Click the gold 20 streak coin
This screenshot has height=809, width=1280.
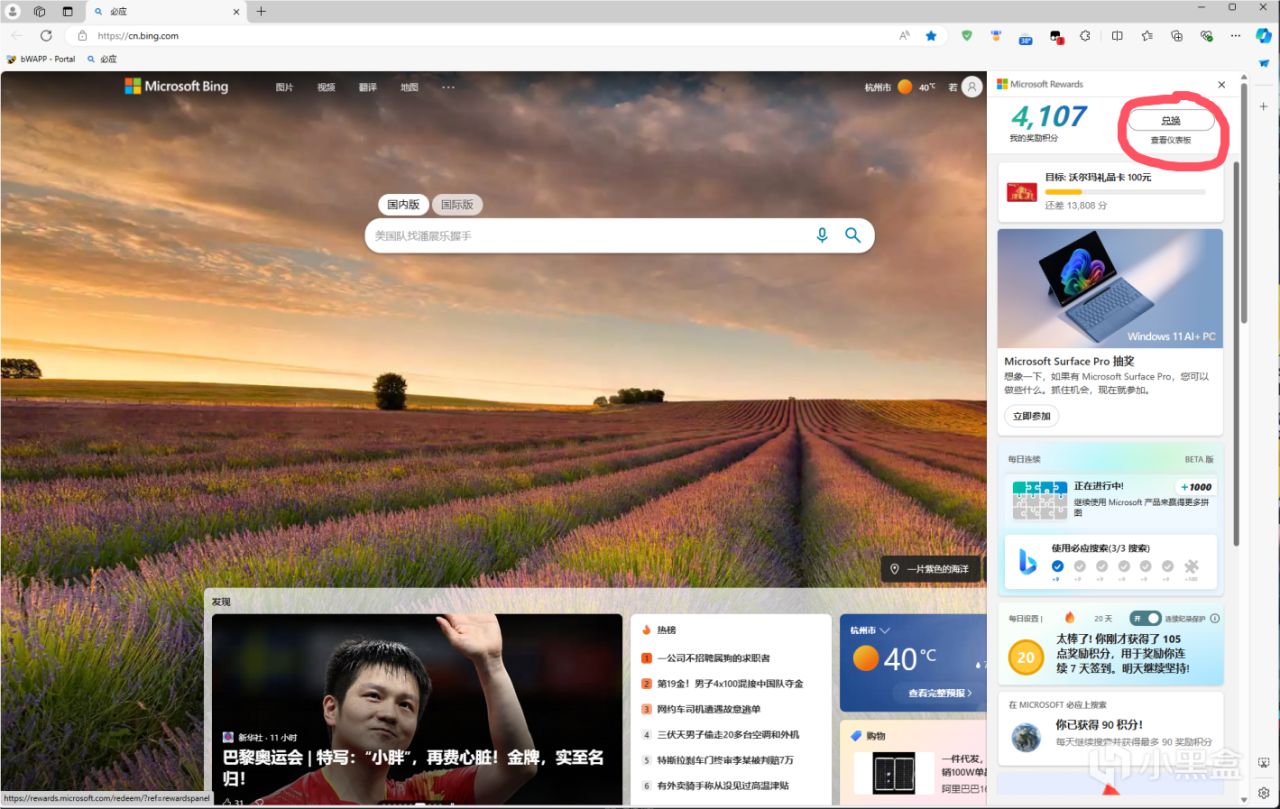(1025, 657)
